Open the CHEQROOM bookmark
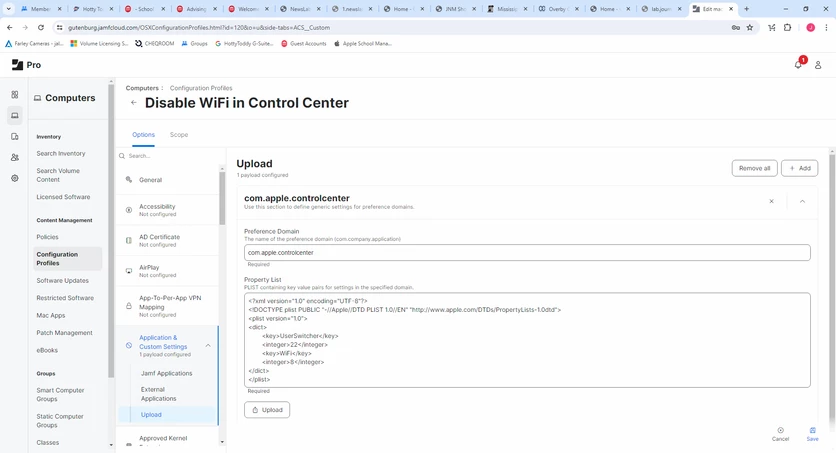Viewport: 836px width, 453px height. click(155, 44)
